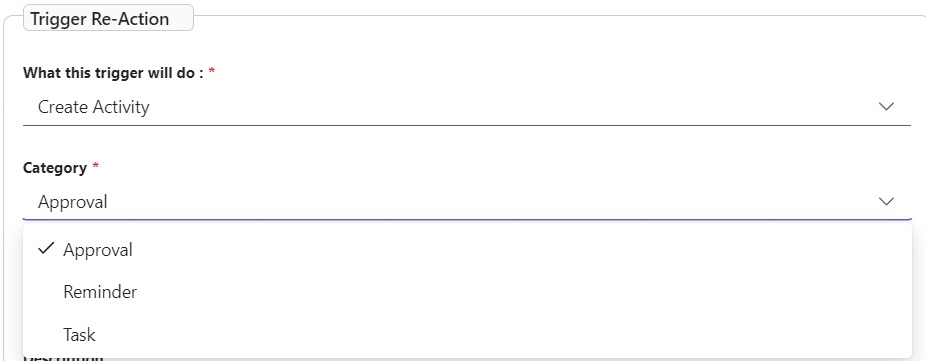Click the Approval value in Category field
Viewport: 926px width, 361px height.
[73, 202]
